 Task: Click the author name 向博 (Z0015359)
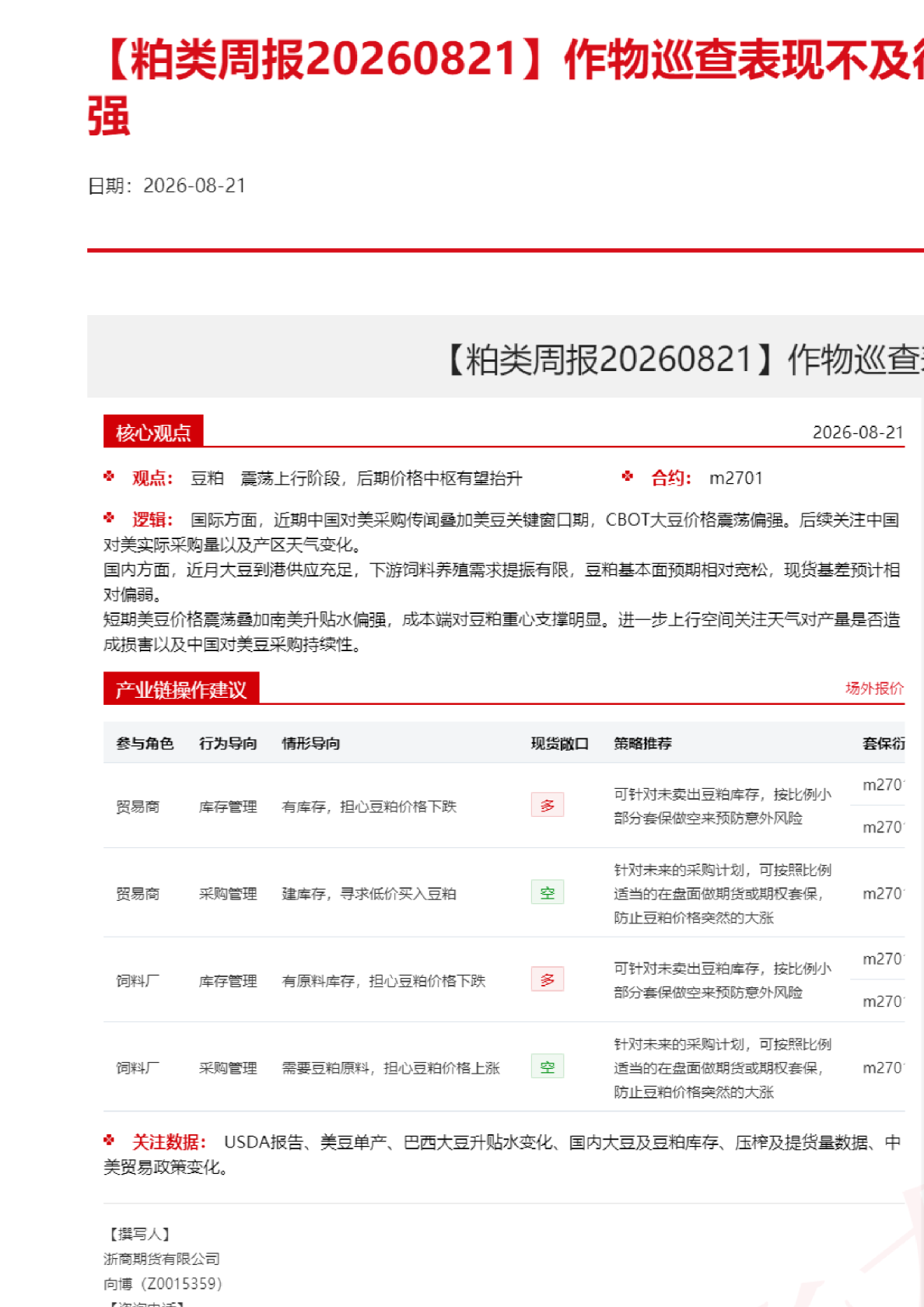pyautogui.click(x=163, y=1284)
